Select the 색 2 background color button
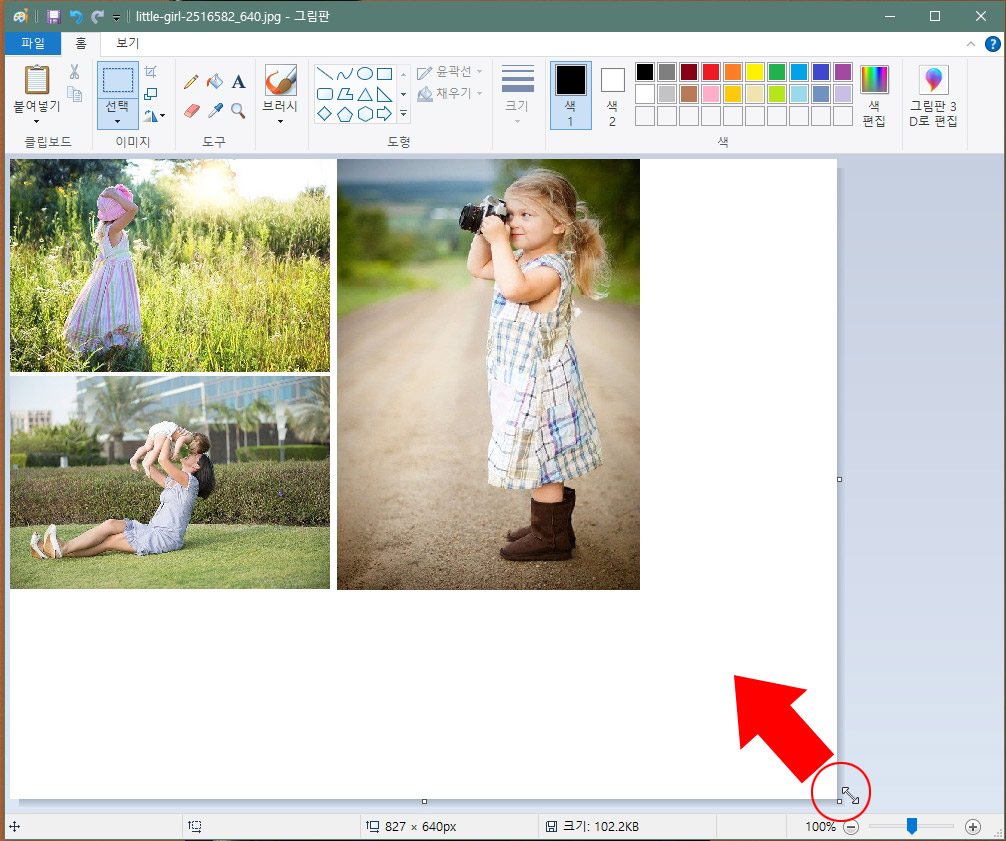This screenshot has width=1006, height=841. point(612,95)
